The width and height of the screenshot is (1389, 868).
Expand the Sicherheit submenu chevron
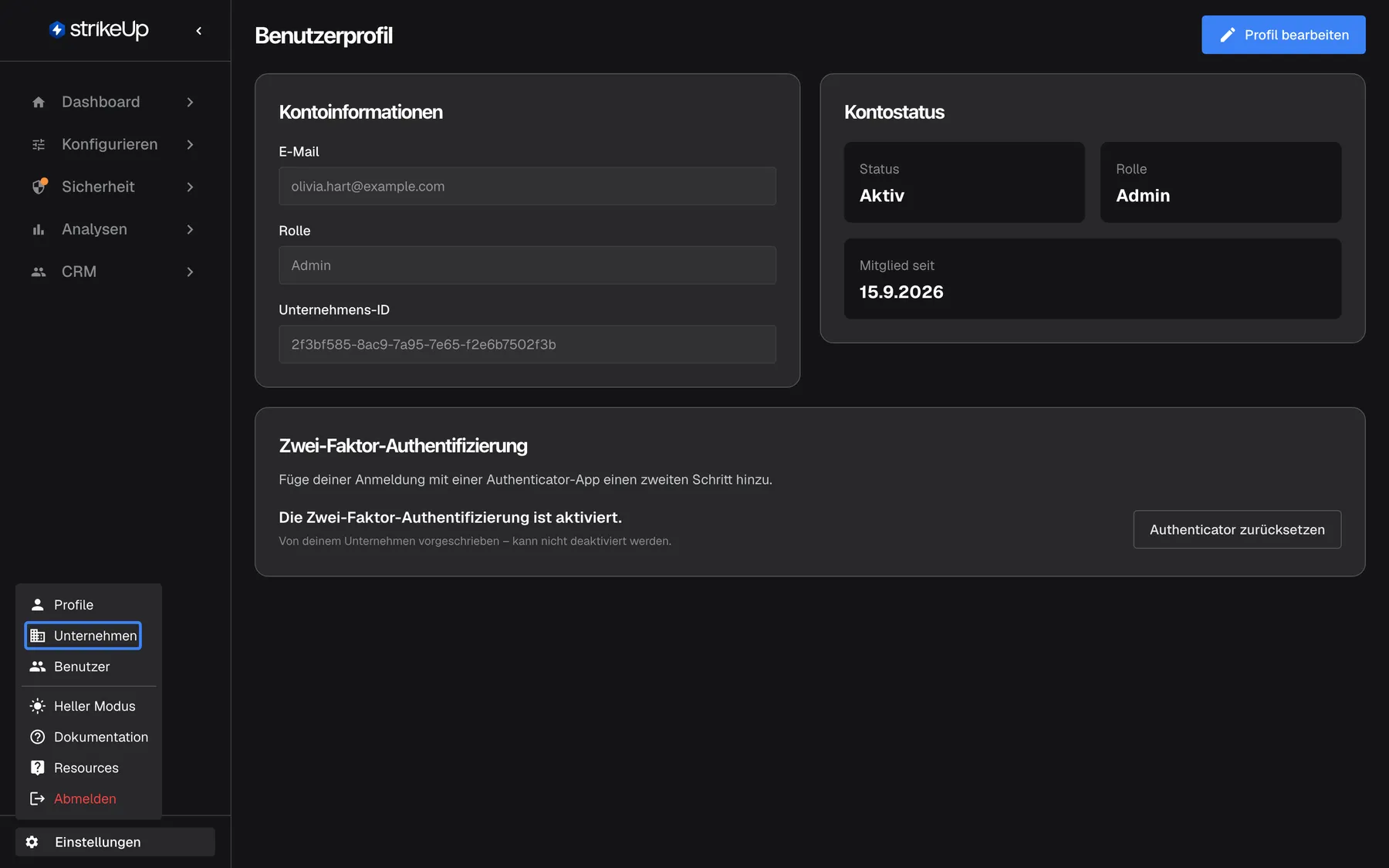point(190,187)
